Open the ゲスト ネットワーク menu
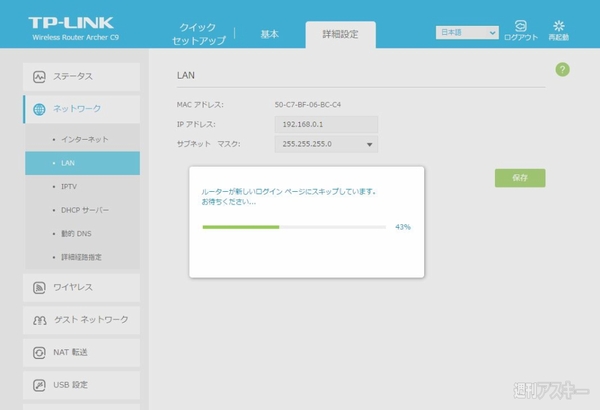The width and height of the screenshot is (600, 410). coord(82,320)
